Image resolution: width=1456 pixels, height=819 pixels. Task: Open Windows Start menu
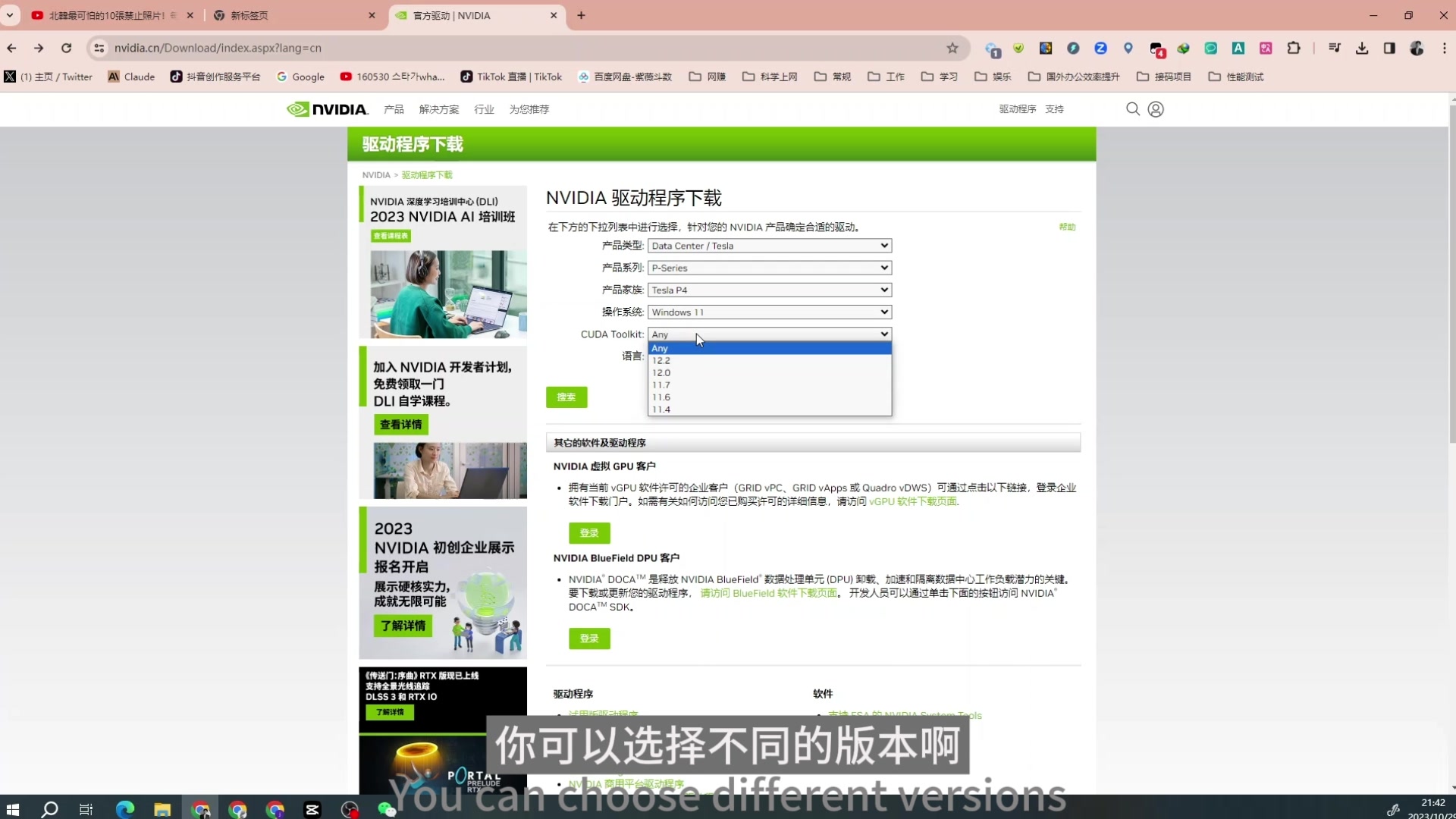[12, 809]
